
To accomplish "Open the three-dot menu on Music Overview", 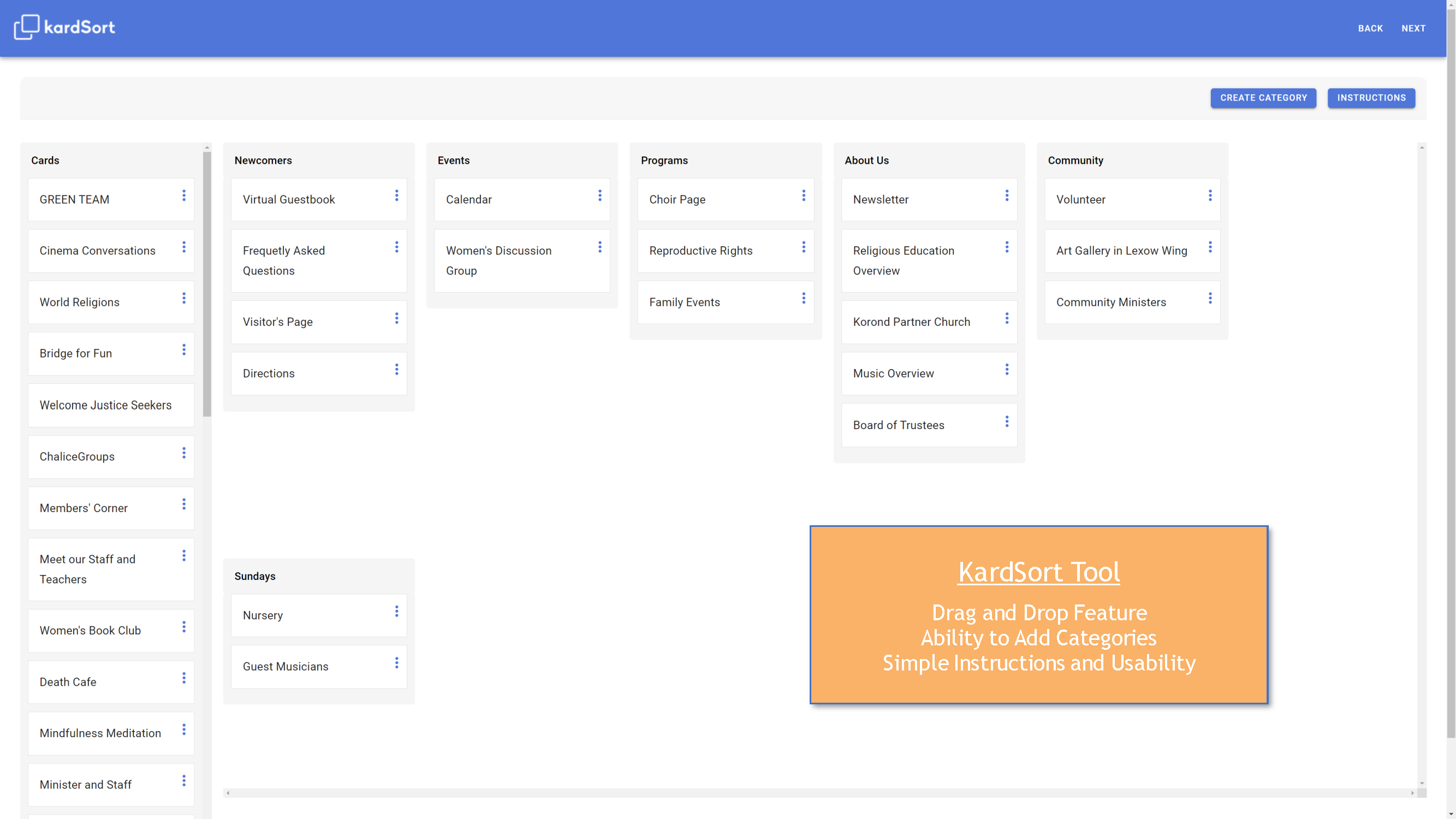I will [1007, 370].
